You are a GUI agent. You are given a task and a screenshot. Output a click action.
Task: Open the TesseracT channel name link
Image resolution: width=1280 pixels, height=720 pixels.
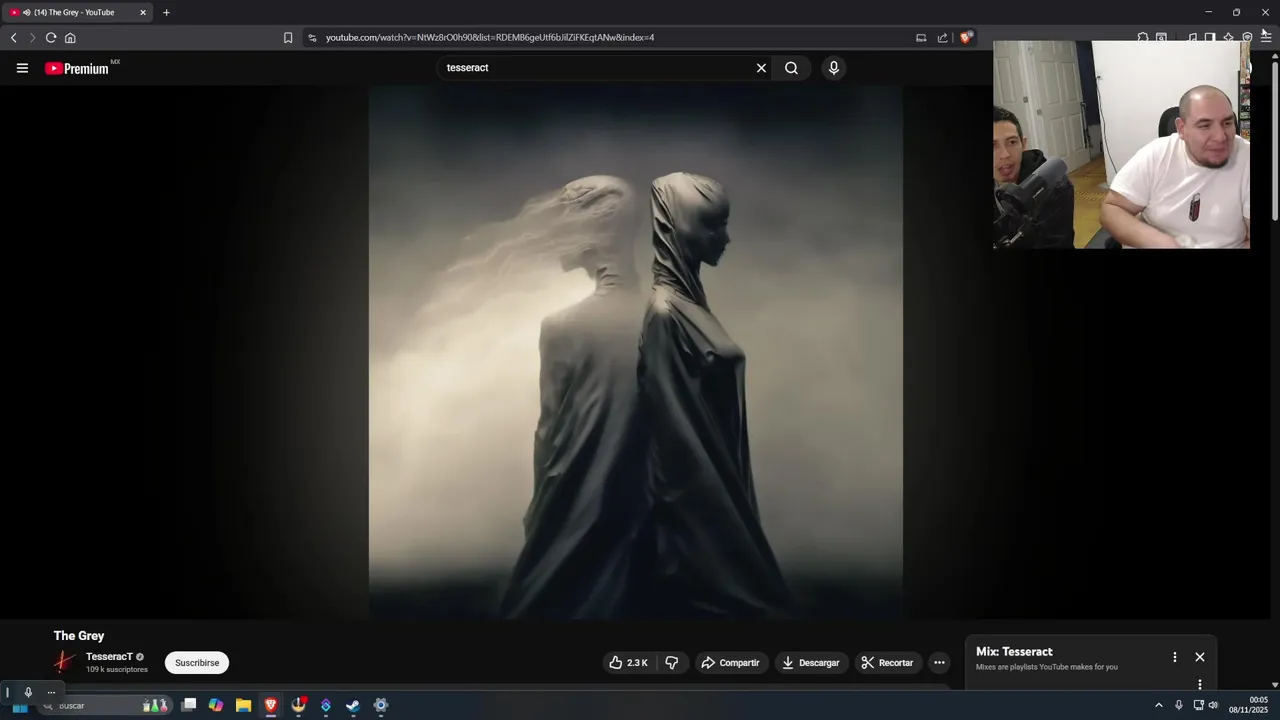[109, 657]
